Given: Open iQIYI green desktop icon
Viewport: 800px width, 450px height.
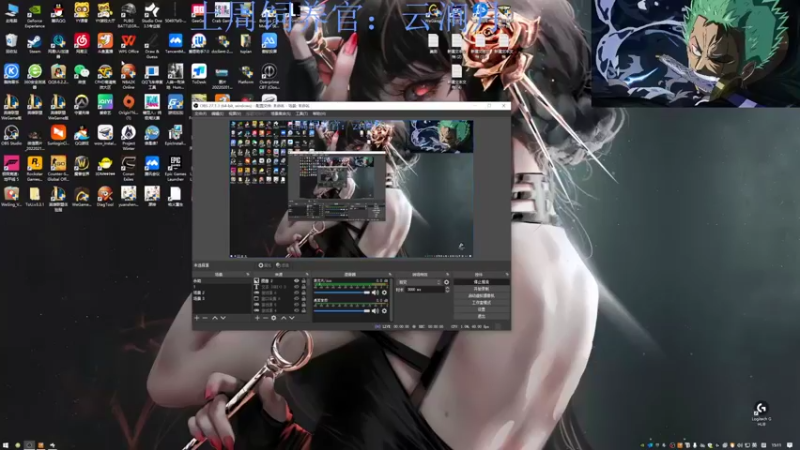Looking at the screenshot, I should (105, 105).
